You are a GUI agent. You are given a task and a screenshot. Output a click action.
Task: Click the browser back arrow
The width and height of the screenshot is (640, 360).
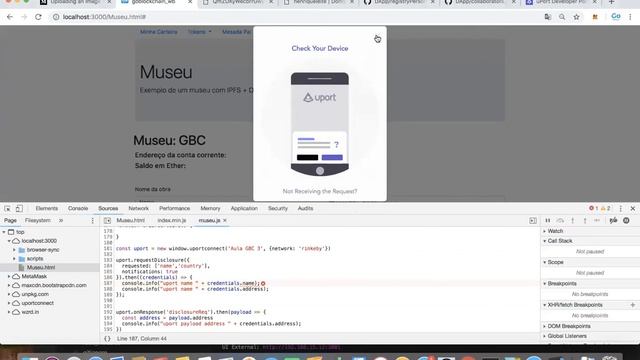(x=10, y=17)
